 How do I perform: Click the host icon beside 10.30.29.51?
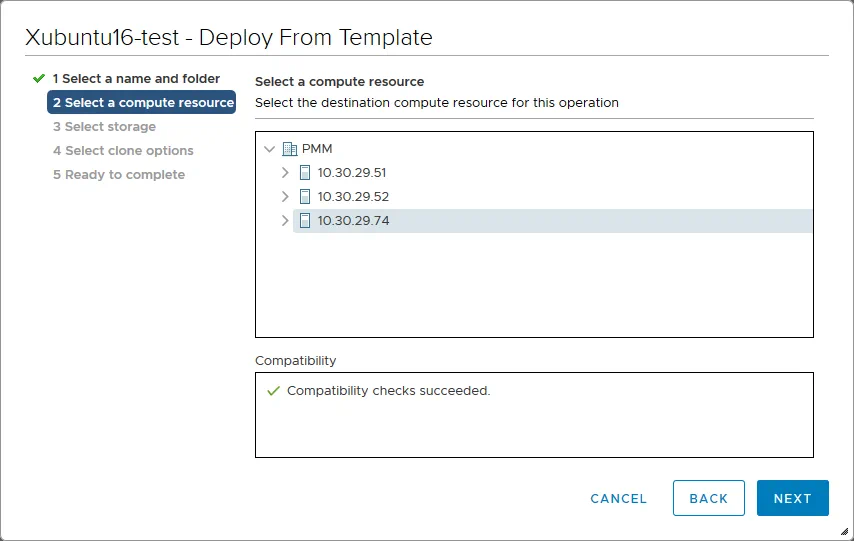306,173
